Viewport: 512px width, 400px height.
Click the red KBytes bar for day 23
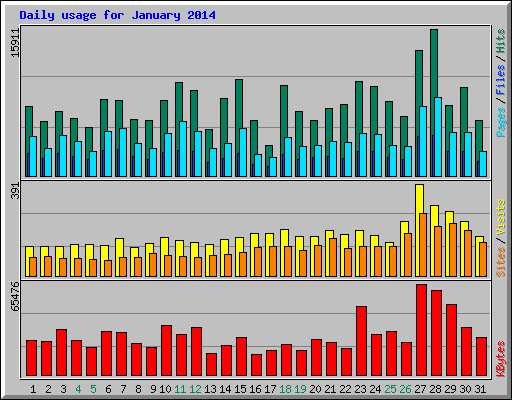pyautogui.click(x=361, y=341)
